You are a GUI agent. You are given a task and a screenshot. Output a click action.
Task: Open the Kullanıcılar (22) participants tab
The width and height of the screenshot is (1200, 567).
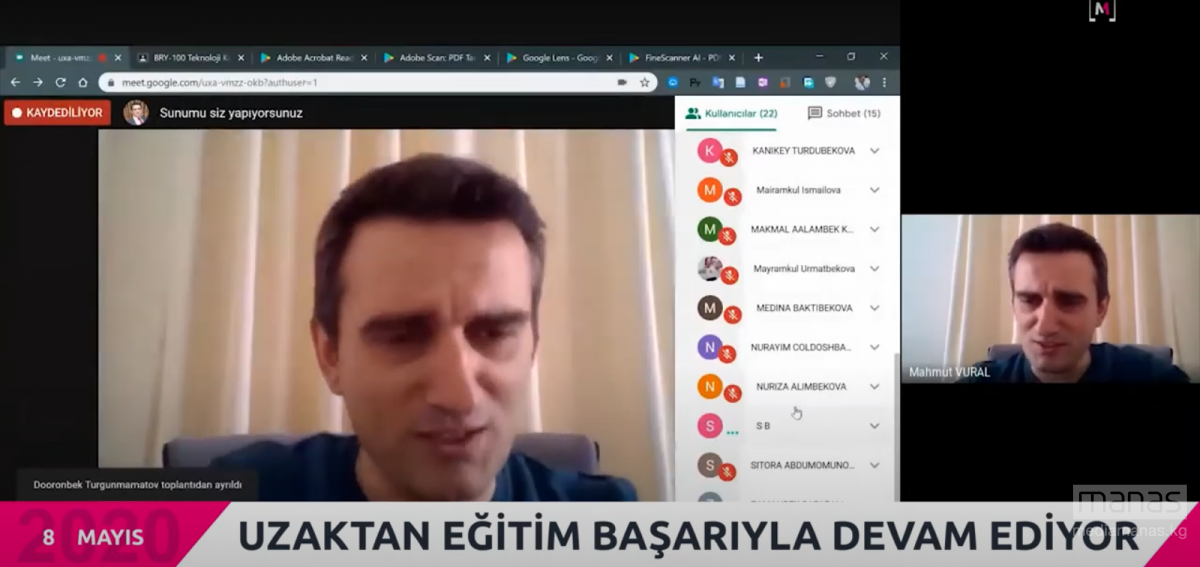731,113
